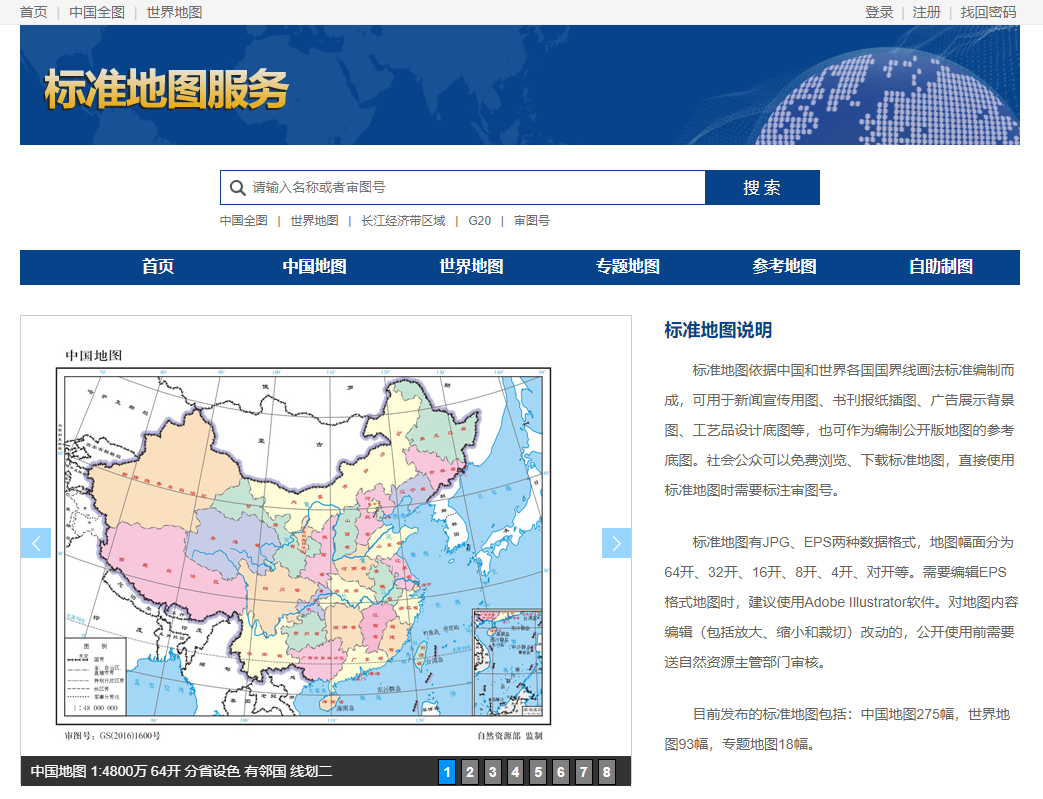Click the magnifier icon in search box
Image resolution: width=1043 pixels, height=799 pixels.
point(237,188)
